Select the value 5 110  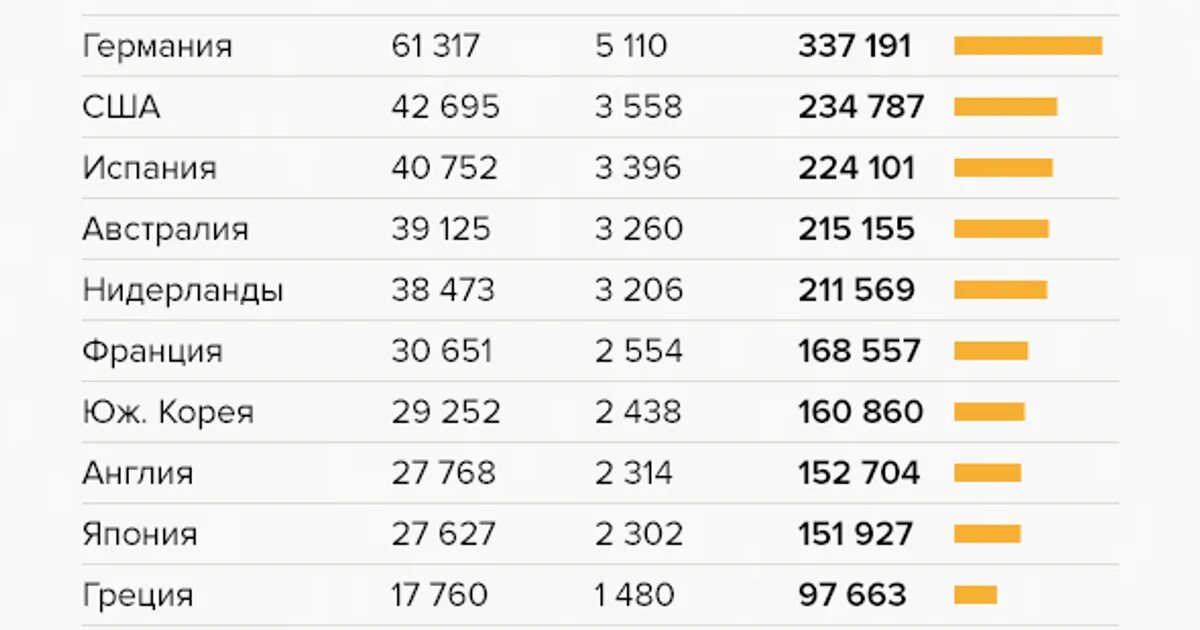pyautogui.click(x=631, y=46)
